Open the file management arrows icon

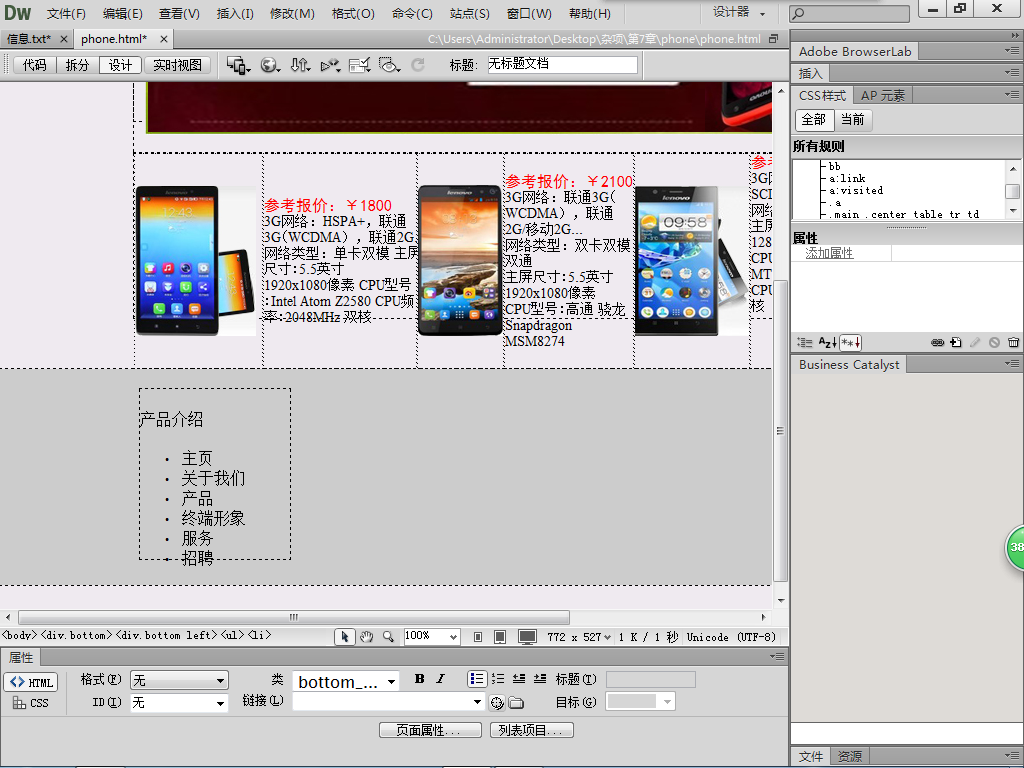click(300, 65)
